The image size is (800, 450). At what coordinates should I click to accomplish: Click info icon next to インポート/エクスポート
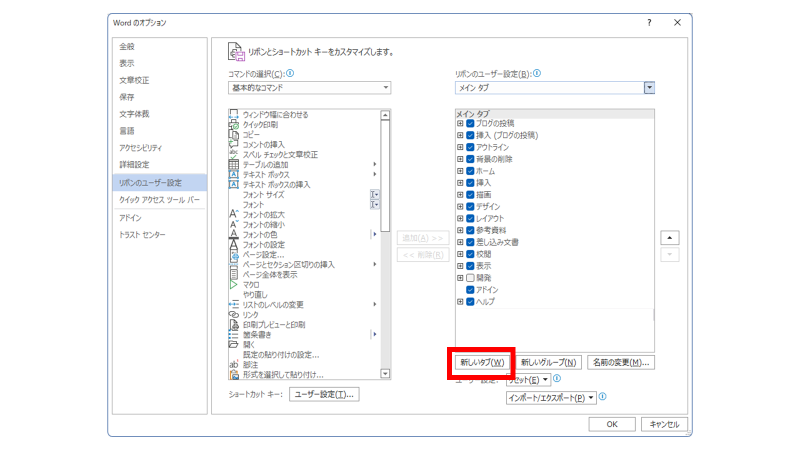point(603,396)
